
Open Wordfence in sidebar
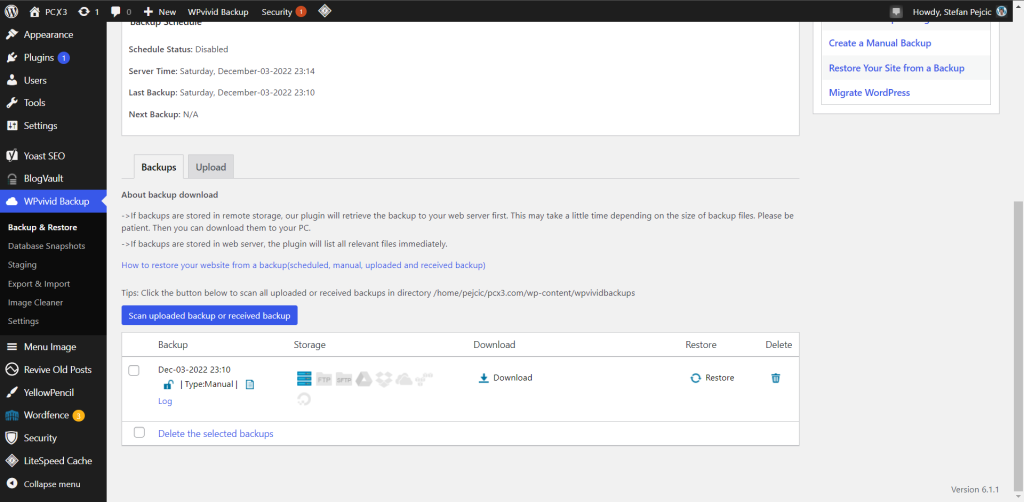tap(53, 415)
